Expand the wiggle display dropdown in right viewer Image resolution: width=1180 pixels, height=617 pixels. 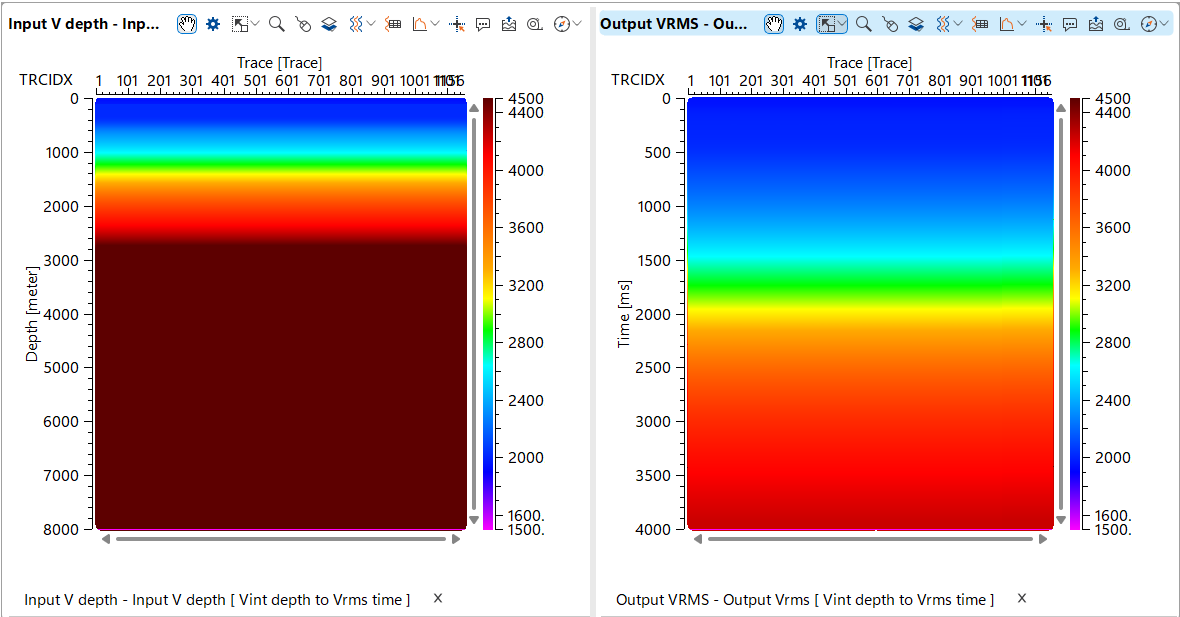(956, 23)
